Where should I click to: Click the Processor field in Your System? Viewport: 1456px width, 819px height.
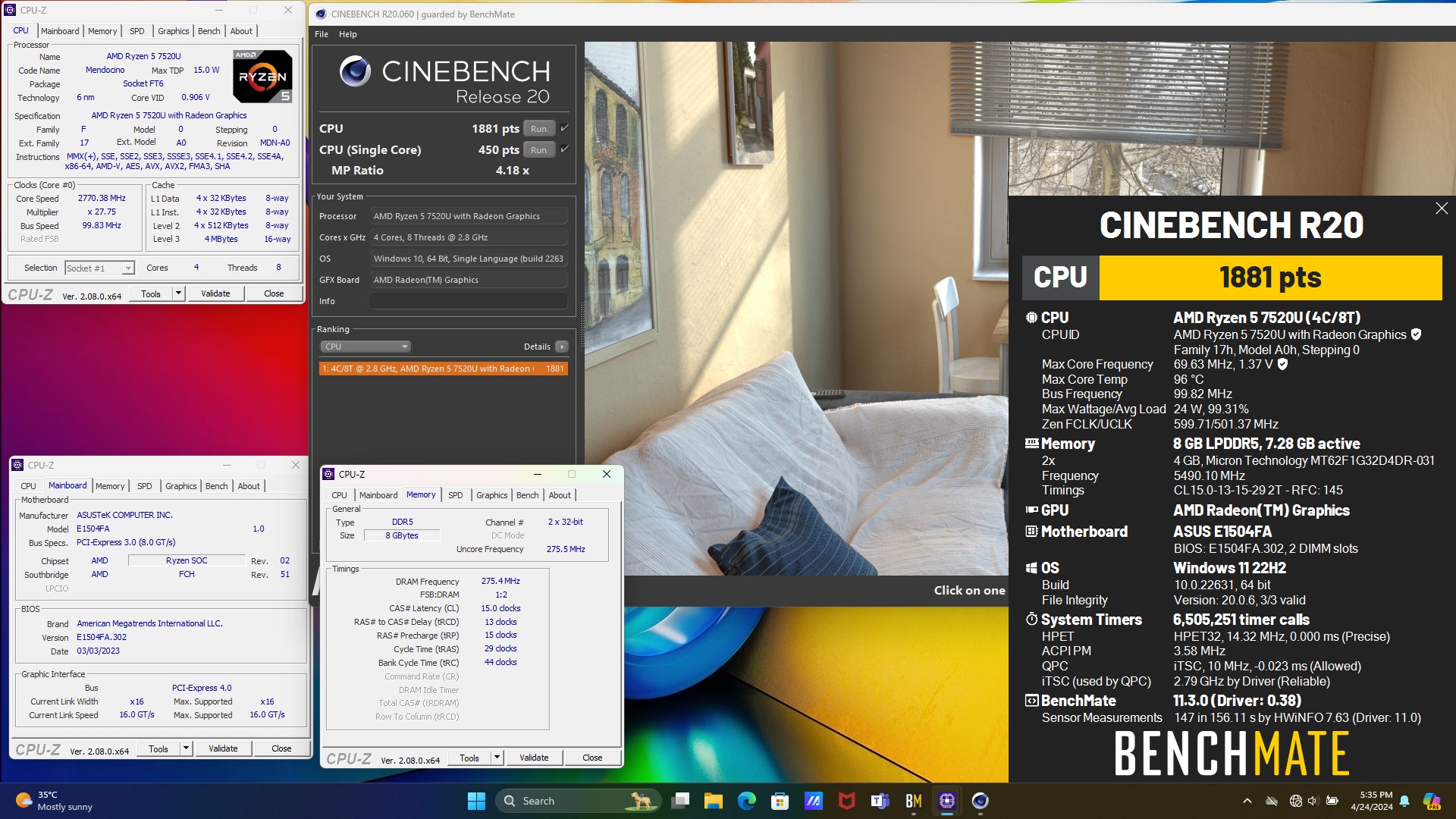click(x=469, y=216)
